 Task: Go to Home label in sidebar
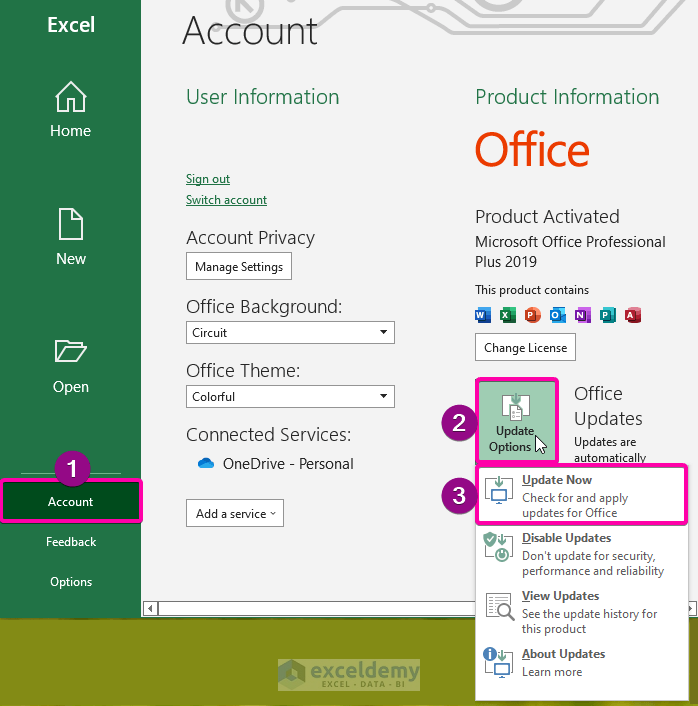click(x=70, y=131)
